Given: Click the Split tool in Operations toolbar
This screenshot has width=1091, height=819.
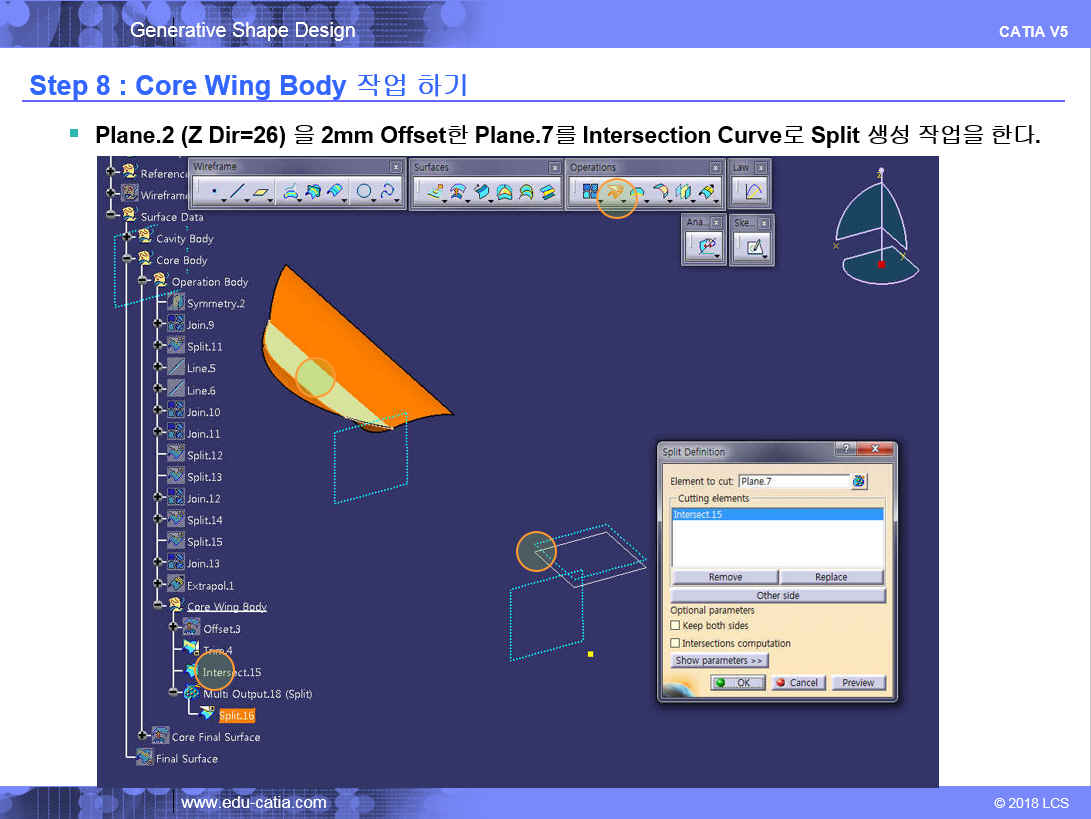Looking at the screenshot, I should pos(613,193).
